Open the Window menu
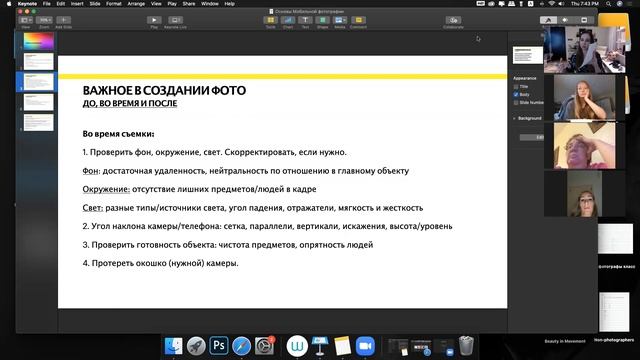 (209, 4)
